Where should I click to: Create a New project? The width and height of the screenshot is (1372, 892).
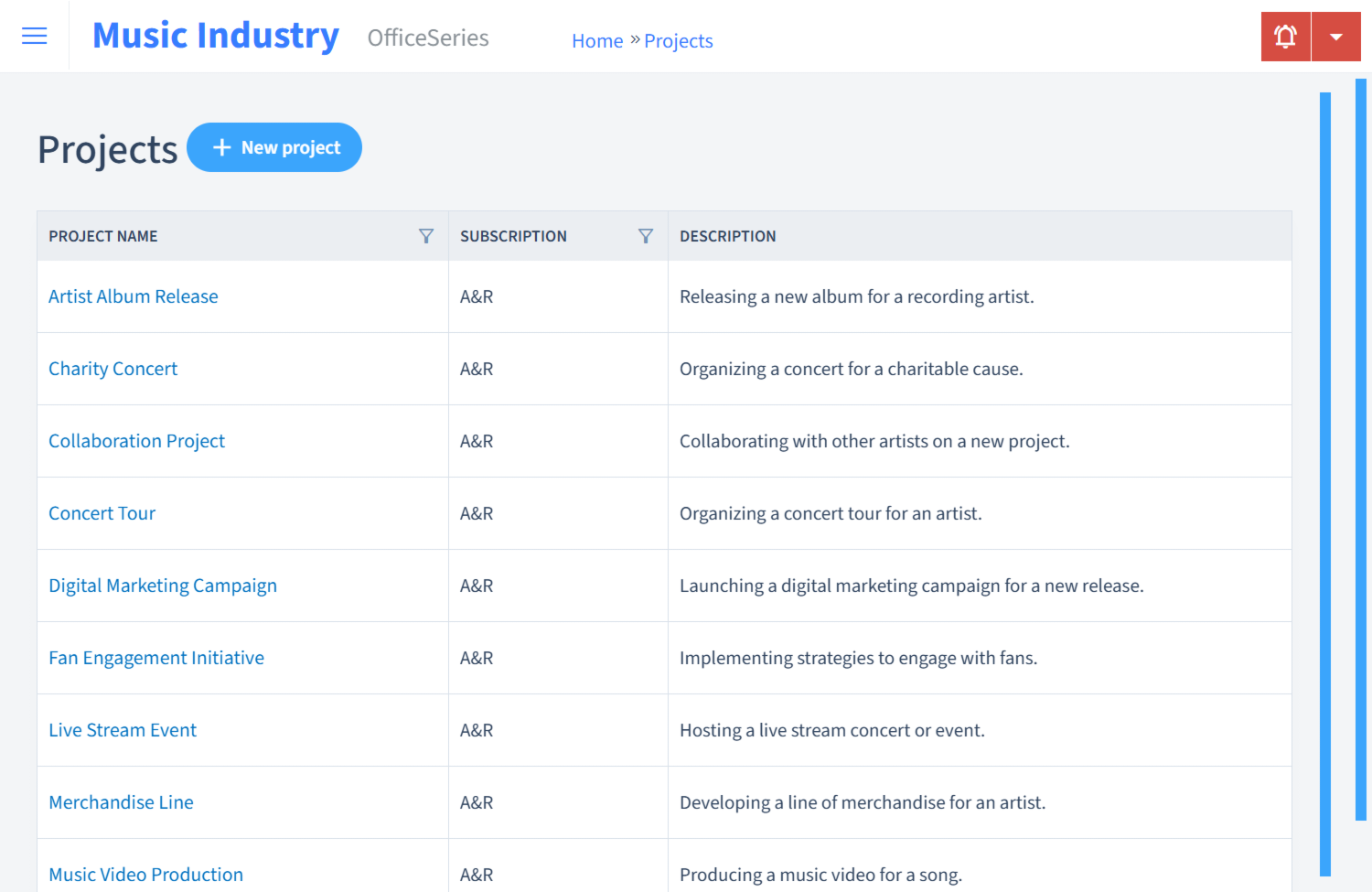click(274, 146)
